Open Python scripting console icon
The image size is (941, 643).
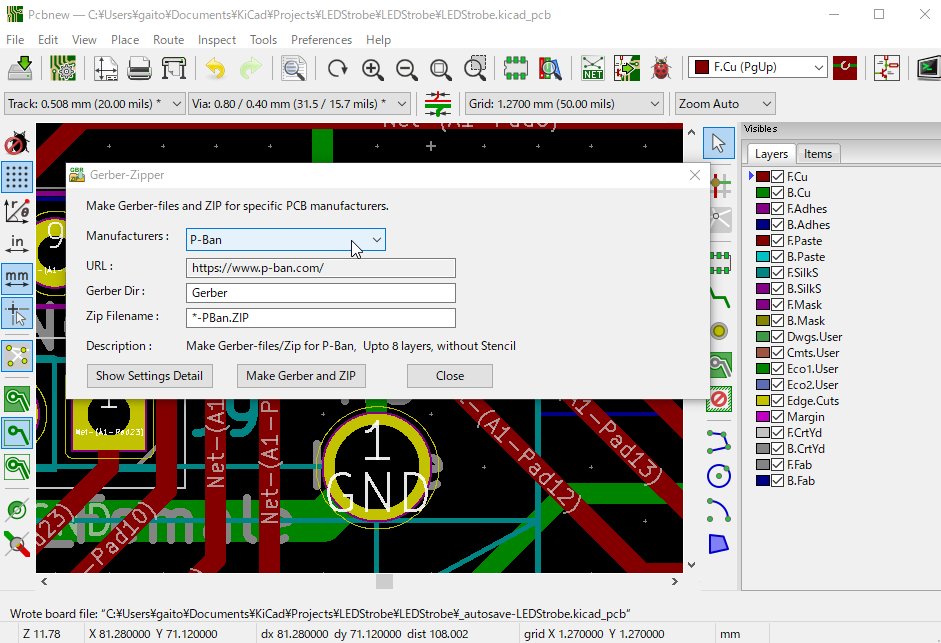928,68
